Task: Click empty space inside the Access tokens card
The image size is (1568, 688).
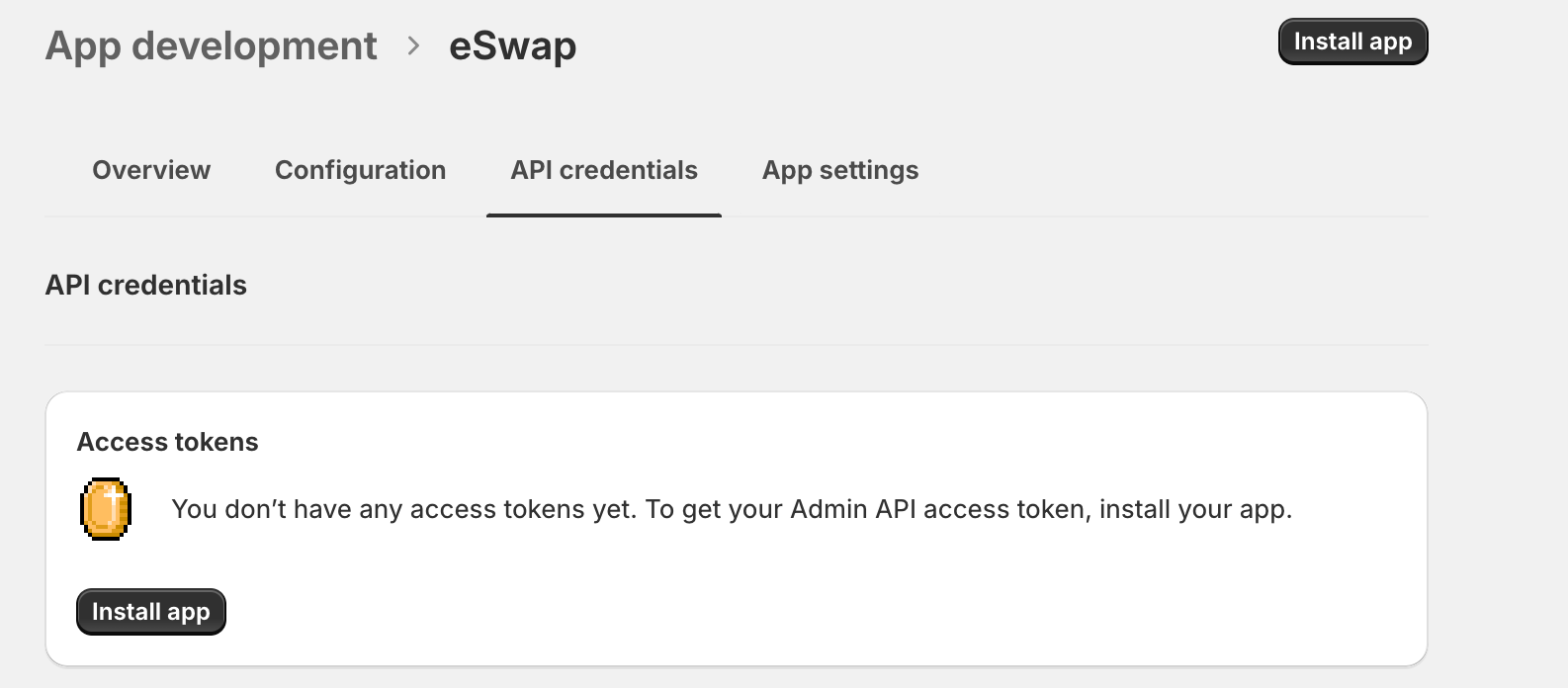Action: click(x=791, y=603)
